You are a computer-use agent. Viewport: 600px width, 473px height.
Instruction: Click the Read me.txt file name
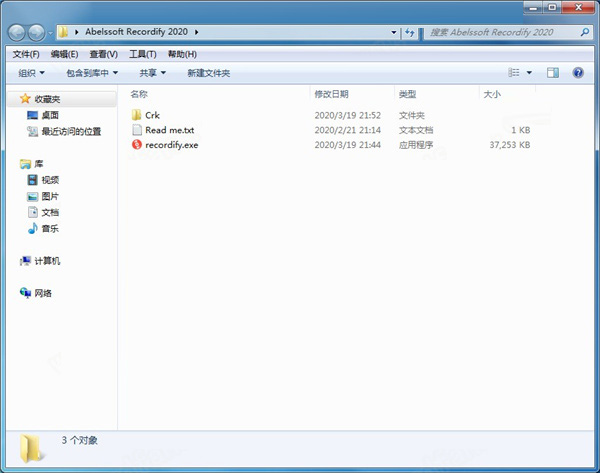[x=170, y=130]
